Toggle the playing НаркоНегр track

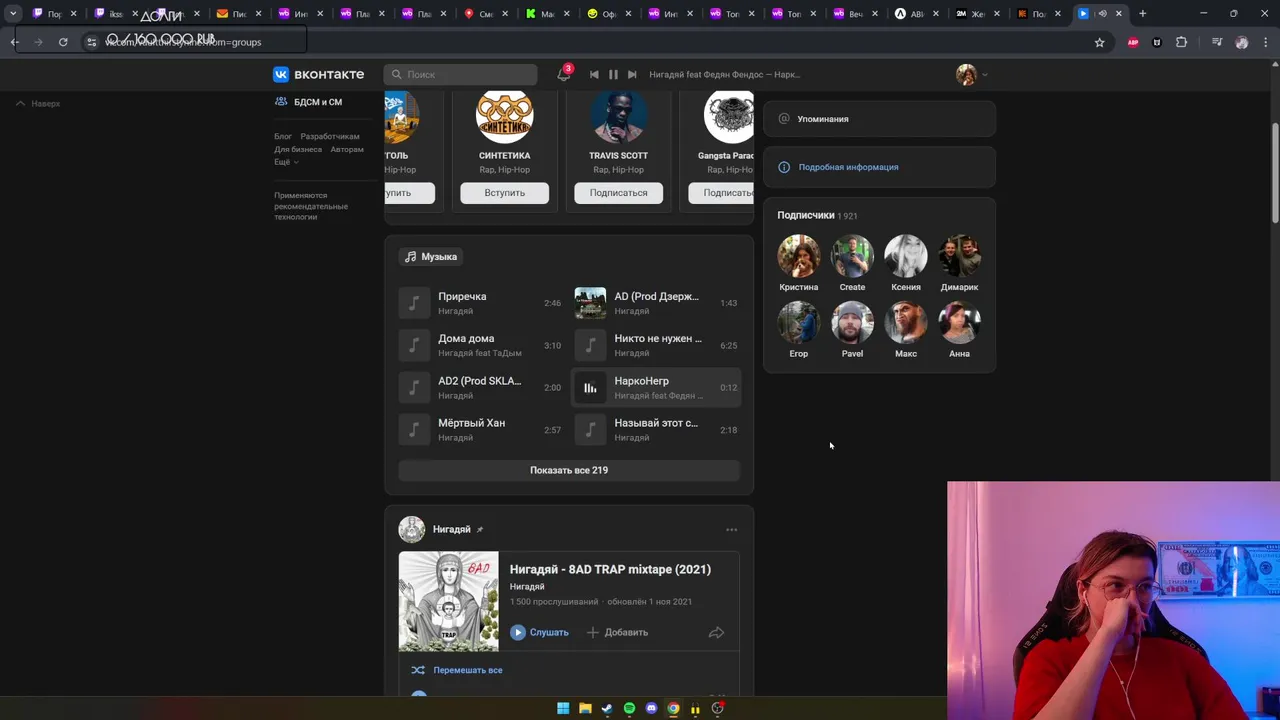(657, 388)
